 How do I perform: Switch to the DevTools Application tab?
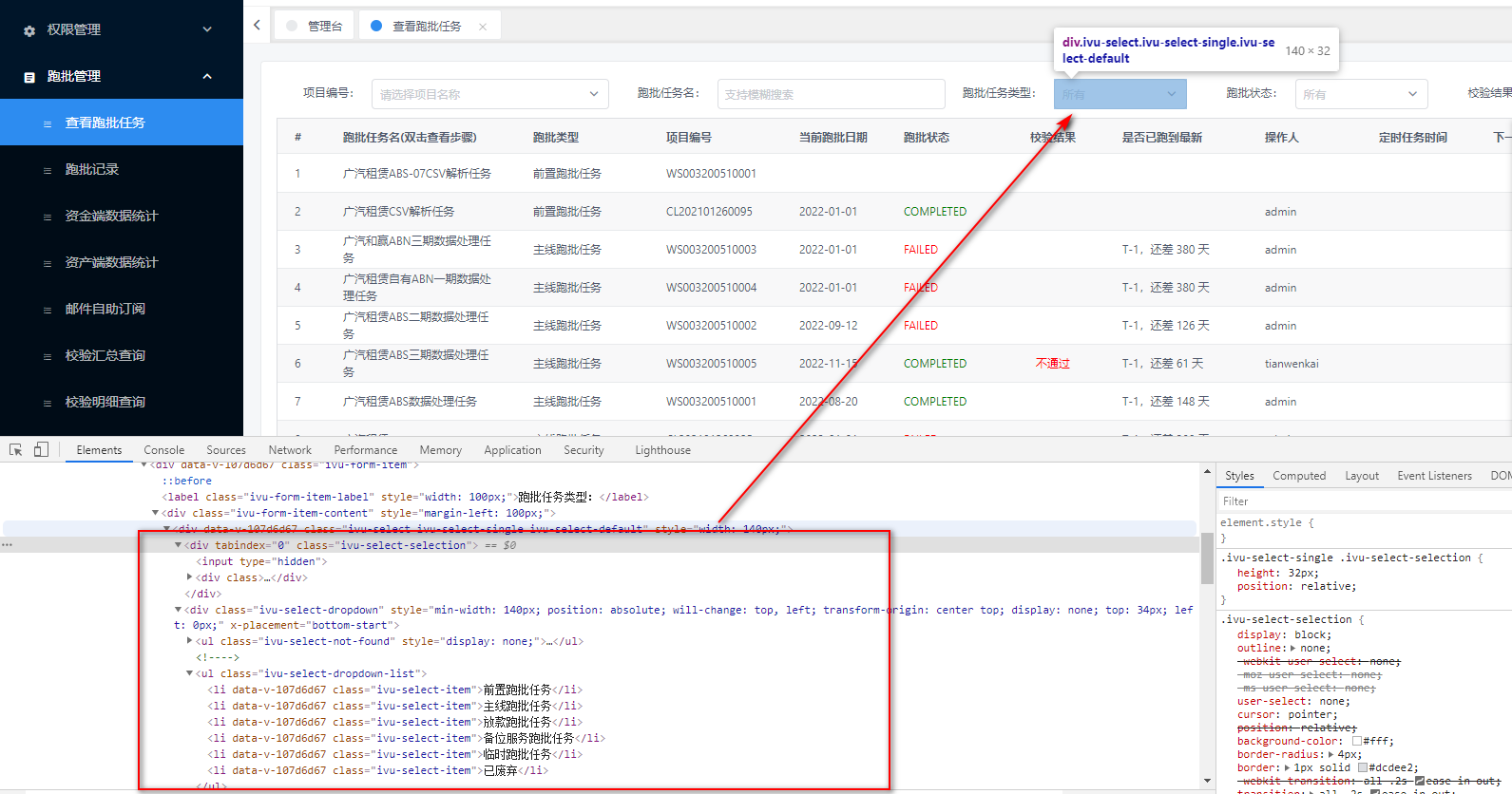pos(513,450)
